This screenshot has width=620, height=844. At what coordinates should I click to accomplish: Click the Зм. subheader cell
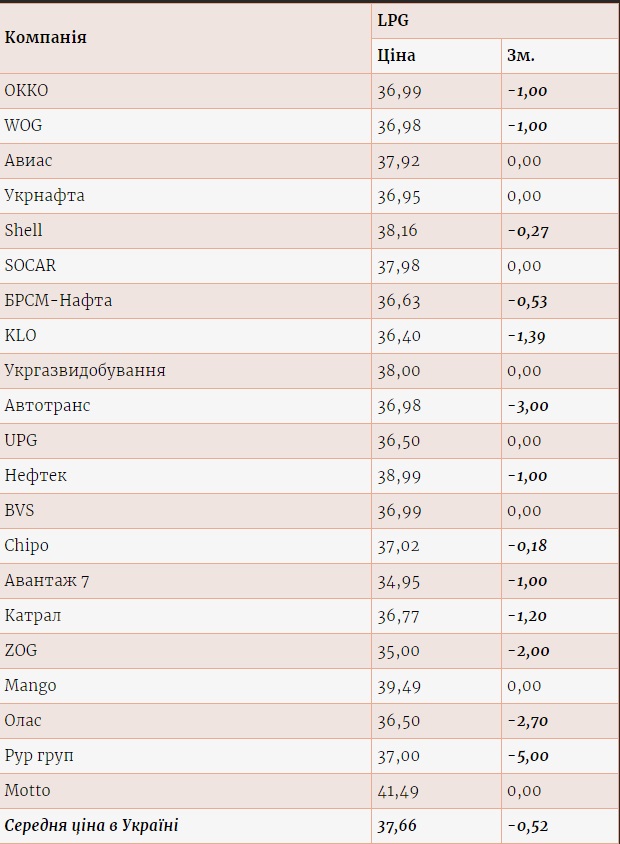[560, 56]
